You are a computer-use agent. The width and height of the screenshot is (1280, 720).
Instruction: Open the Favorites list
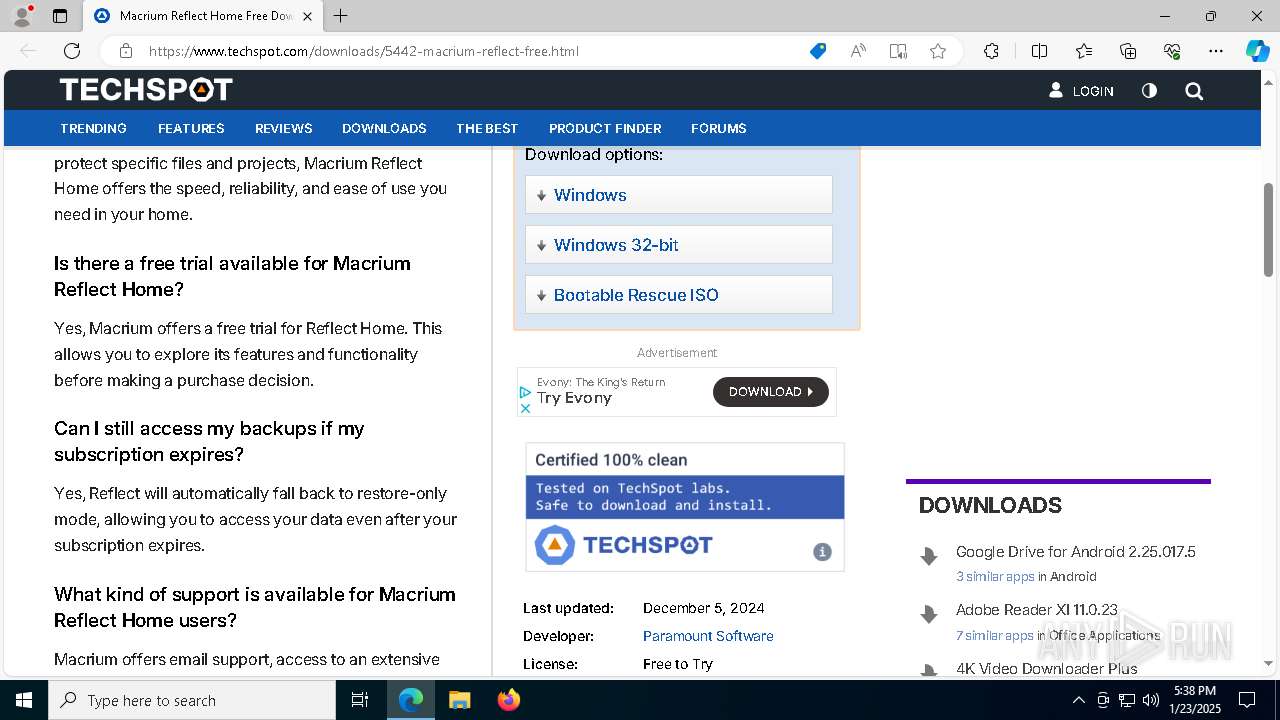pos(1084,51)
